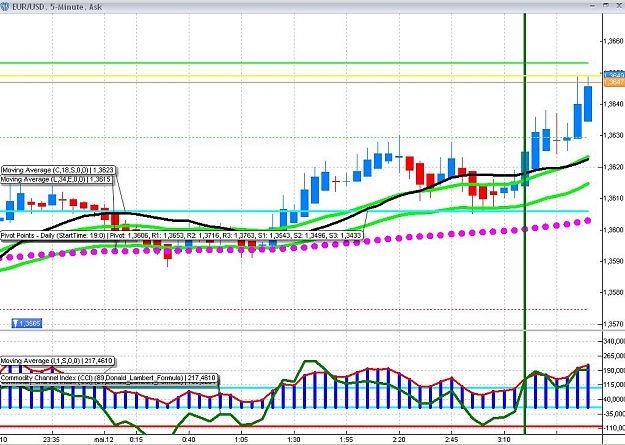Click the orange 1,3647 price tag on the axis
This screenshot has height=445, width=625.
pos(614,82)
